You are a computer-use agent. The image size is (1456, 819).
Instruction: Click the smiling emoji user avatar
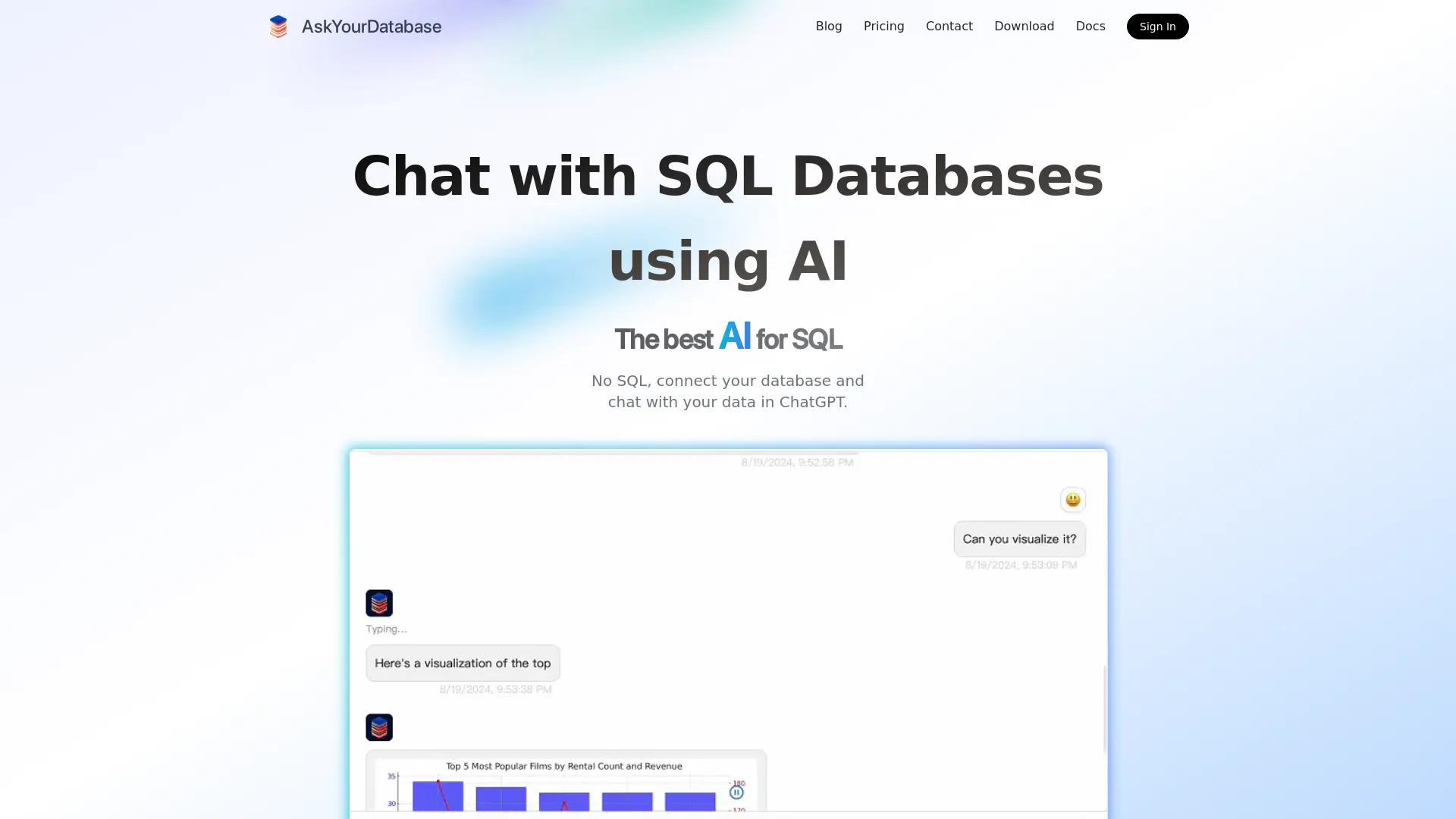click(x=1072, y=499)
